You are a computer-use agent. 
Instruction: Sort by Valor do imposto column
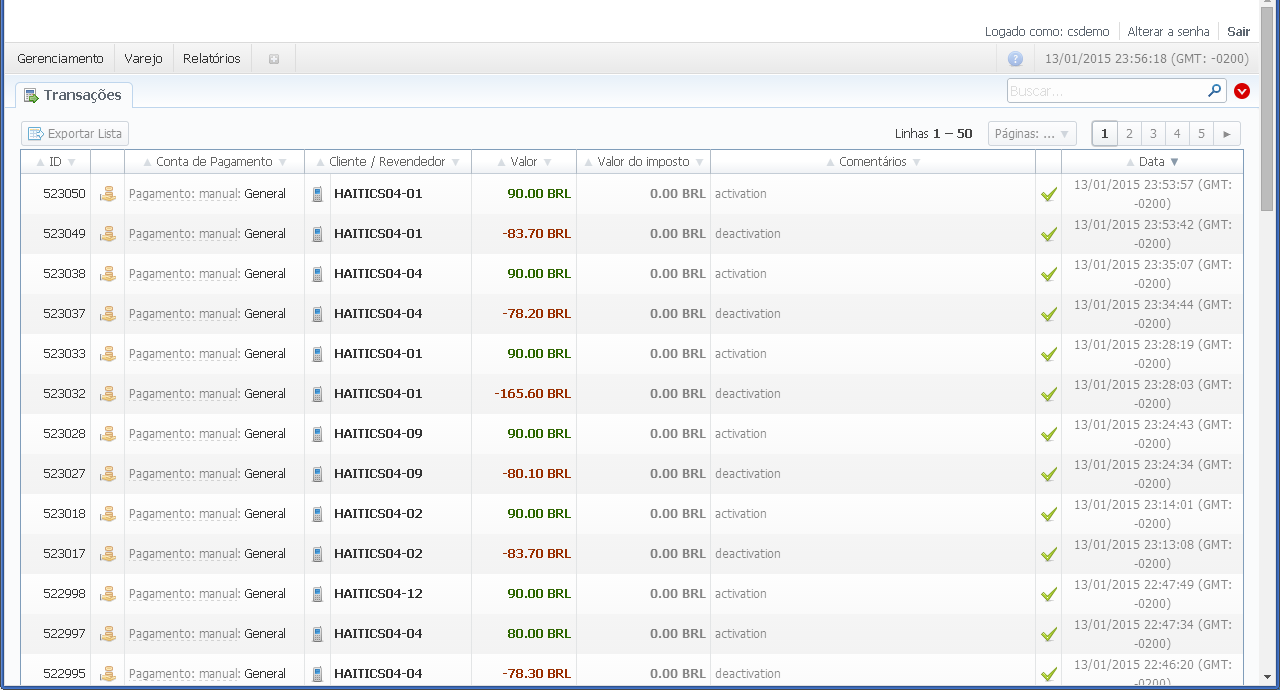click(x=643, y=162)
